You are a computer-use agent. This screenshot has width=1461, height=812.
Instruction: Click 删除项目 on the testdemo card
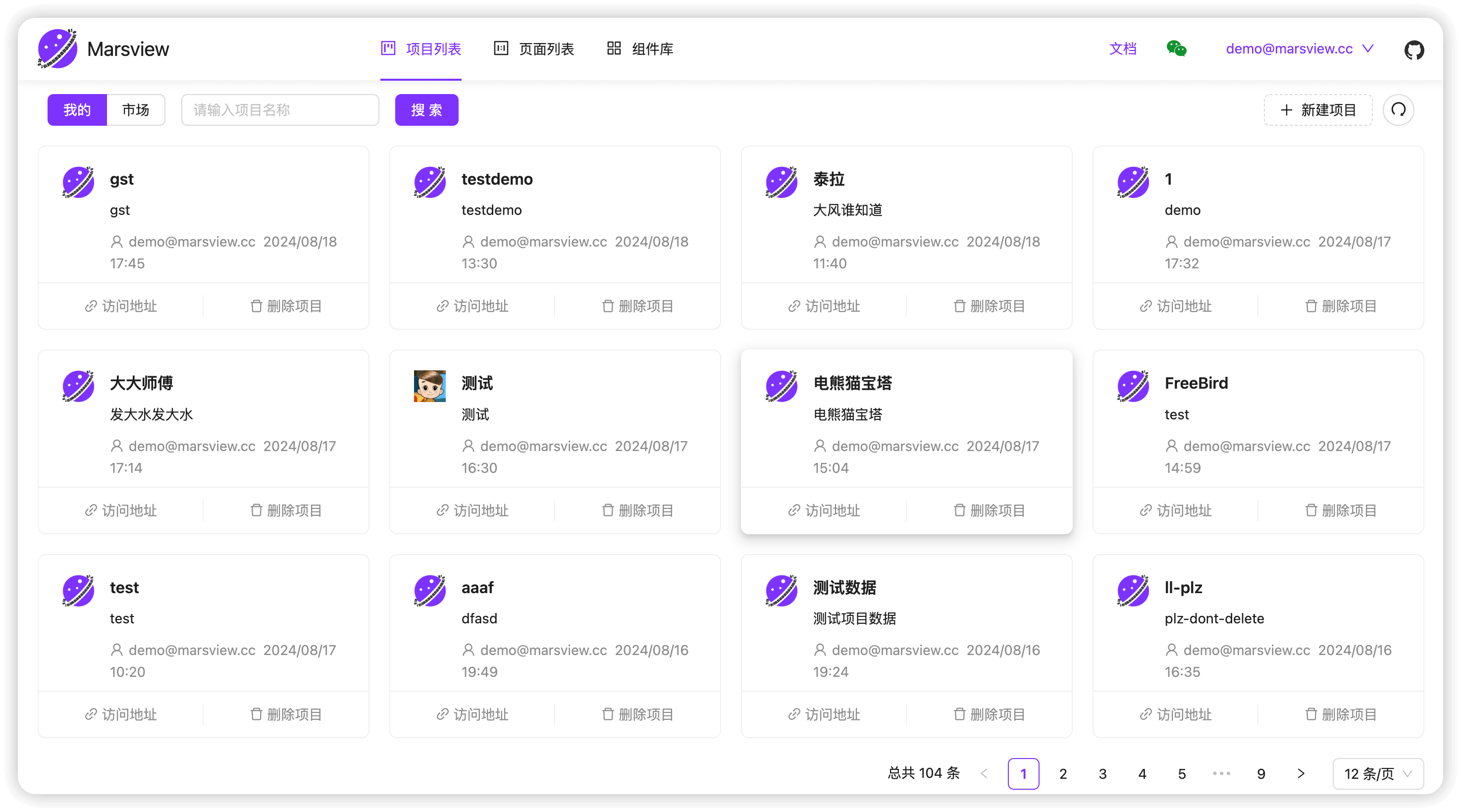point(637,306)
